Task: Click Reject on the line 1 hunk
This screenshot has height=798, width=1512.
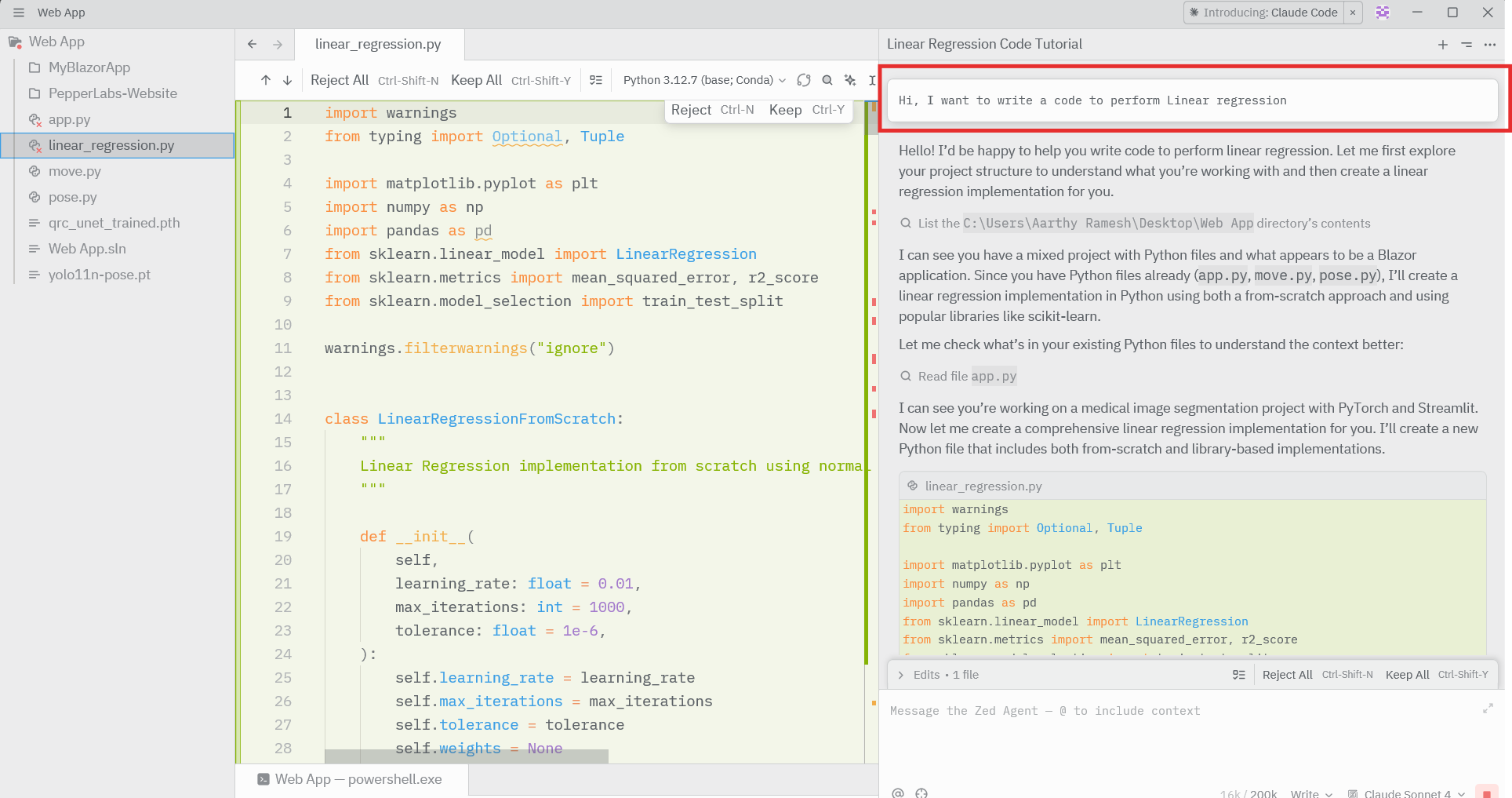Action: (x=691, y=110)
